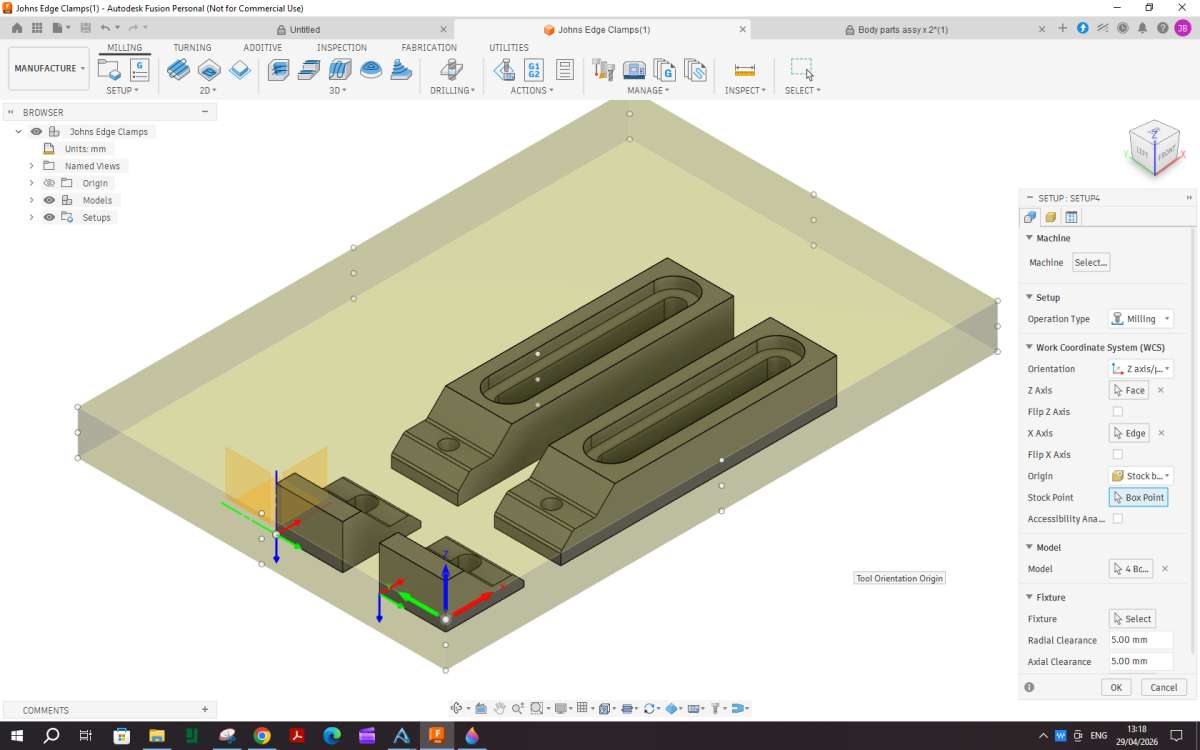
Task: Switch to the UTILITIES ribbon tab
Action: tap(509, 47)
